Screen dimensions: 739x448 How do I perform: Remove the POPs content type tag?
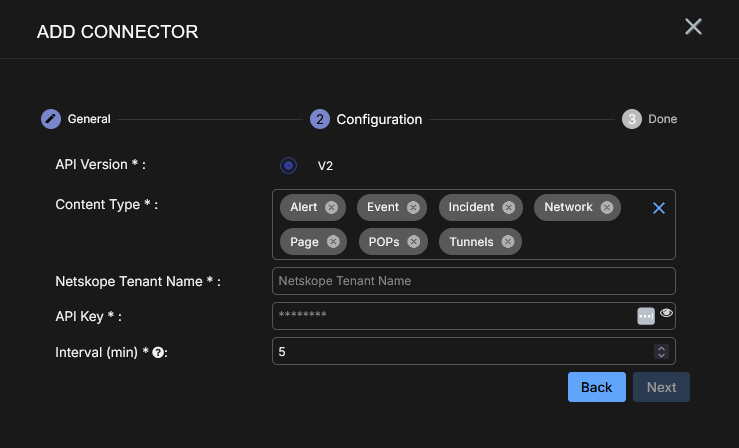413,242
